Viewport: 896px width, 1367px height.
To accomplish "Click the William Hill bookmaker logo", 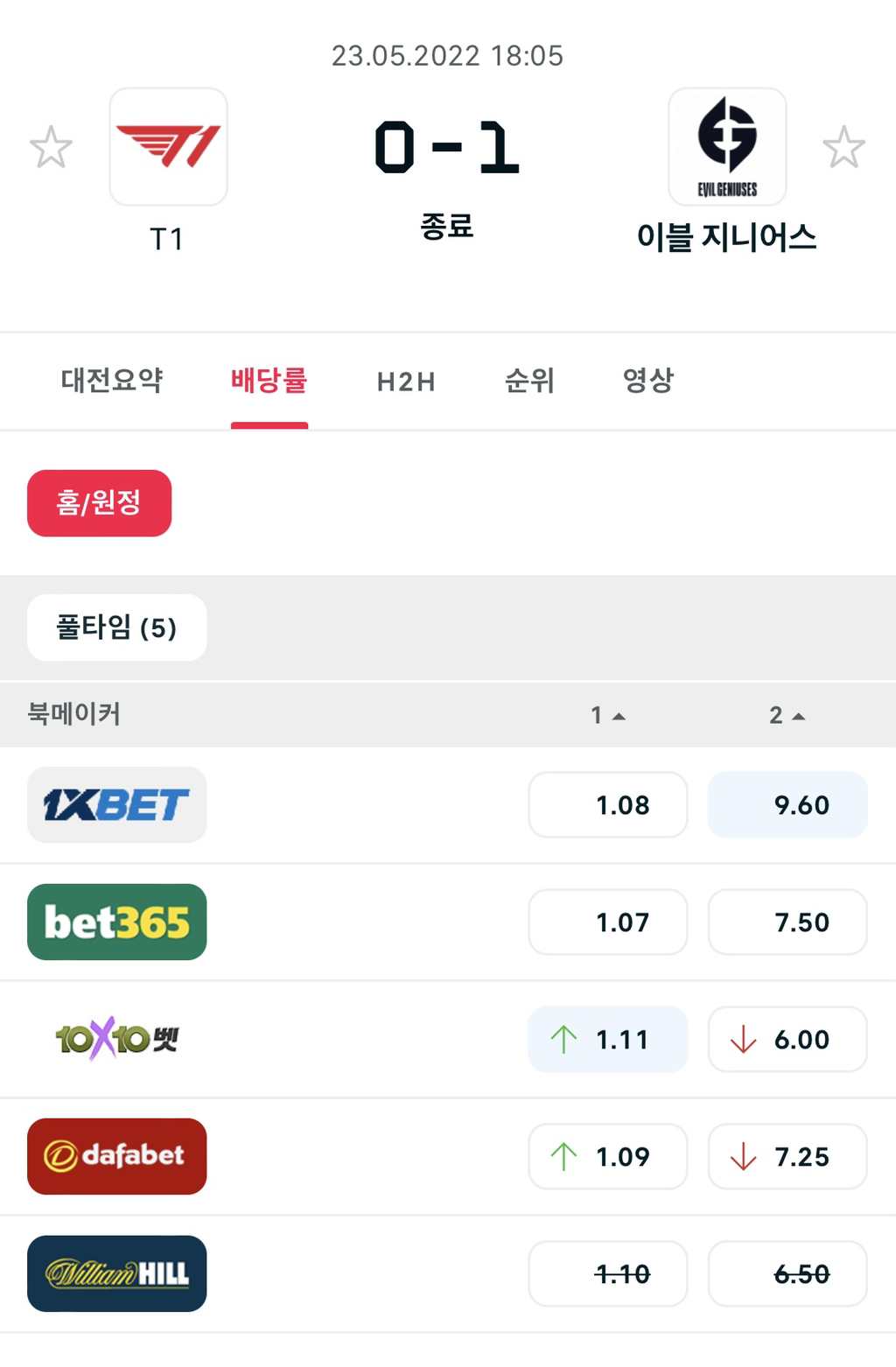I will pos(116,1273).
